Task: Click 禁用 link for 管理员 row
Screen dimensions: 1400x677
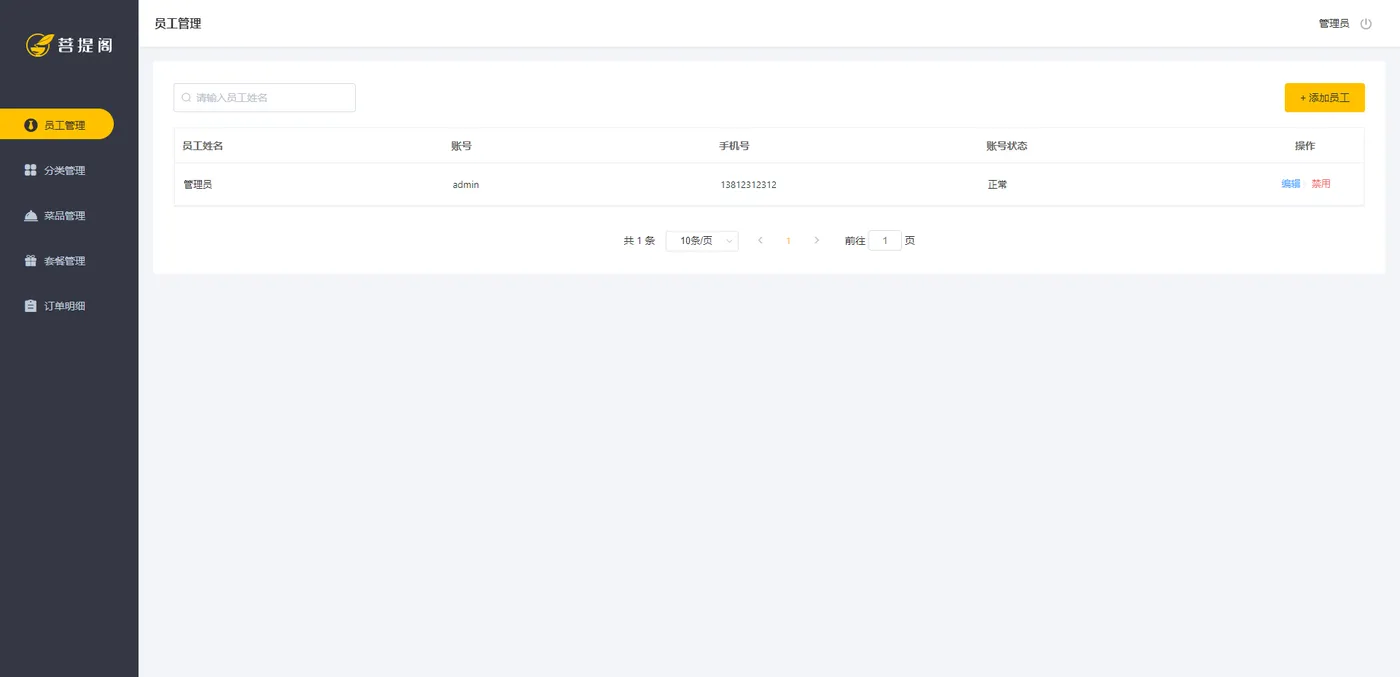Action: click(1321, 184)
